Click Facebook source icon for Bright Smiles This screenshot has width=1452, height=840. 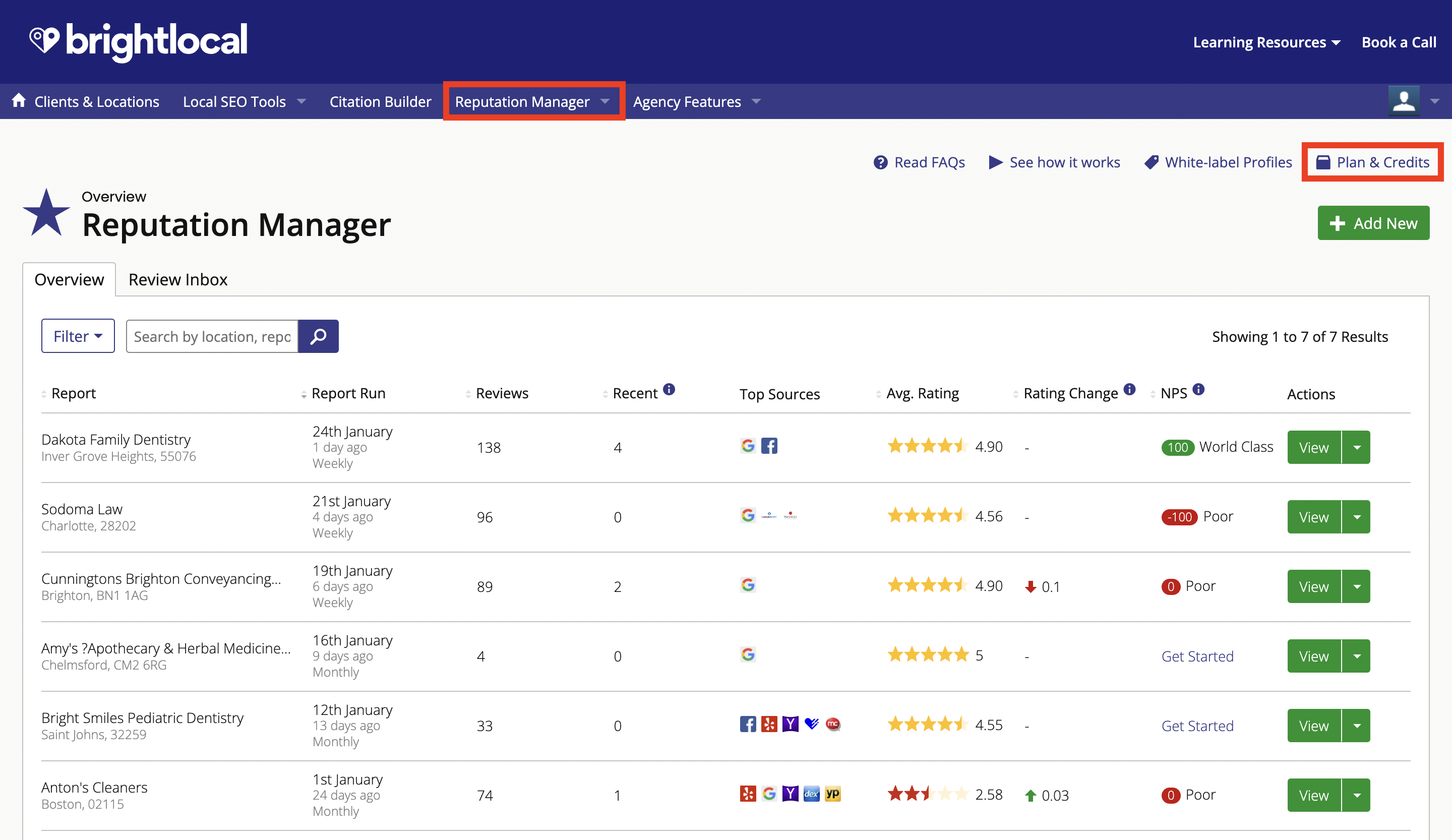(748, 724)
